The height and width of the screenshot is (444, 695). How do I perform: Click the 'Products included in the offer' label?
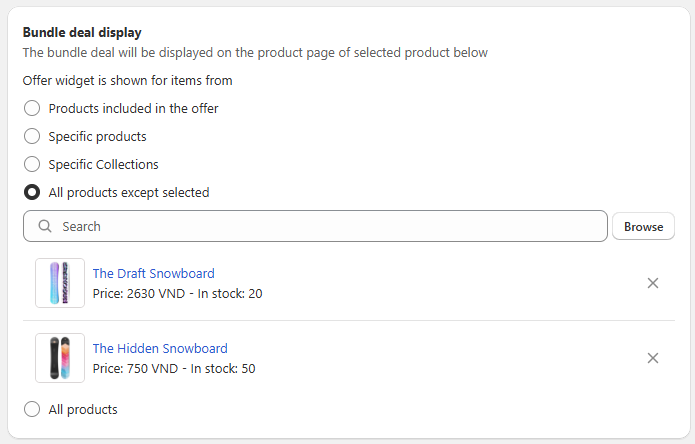(133, 108)
